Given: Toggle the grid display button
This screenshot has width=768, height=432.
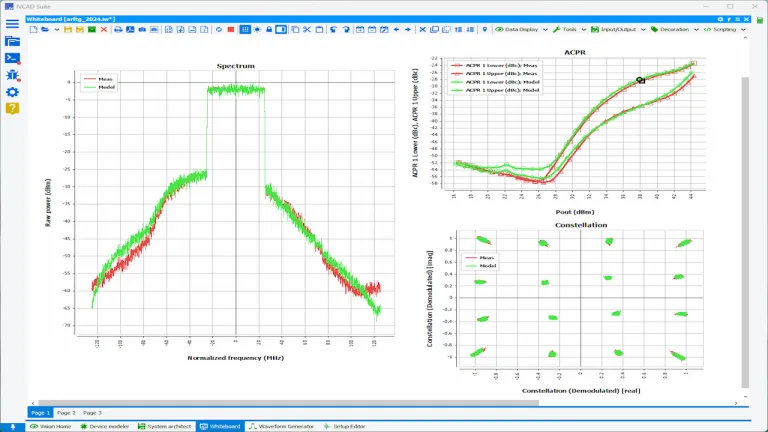Looking at the screenshot, I should click(245, 29).
